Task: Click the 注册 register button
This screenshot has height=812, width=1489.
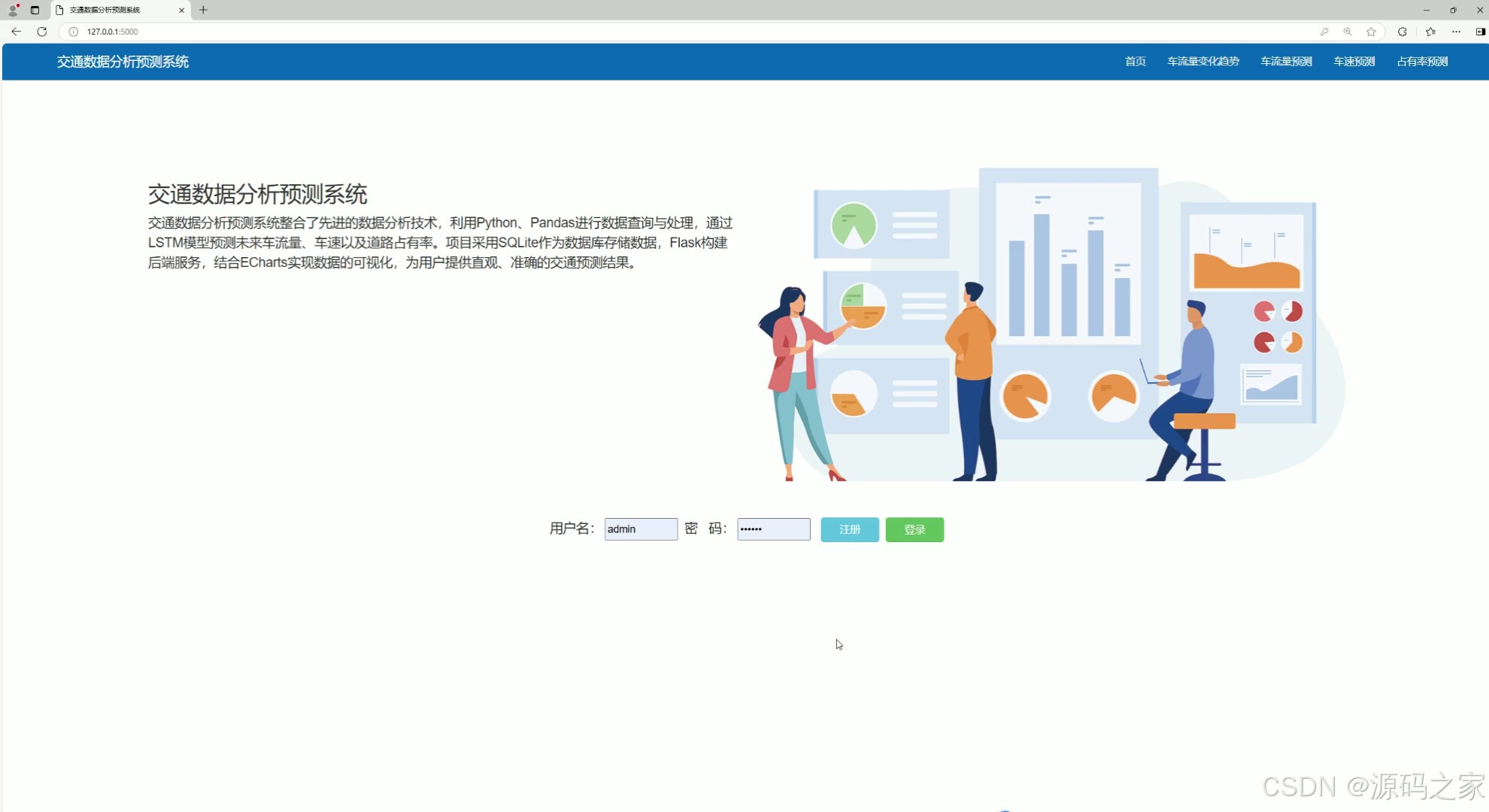Action: click(849, 529)
